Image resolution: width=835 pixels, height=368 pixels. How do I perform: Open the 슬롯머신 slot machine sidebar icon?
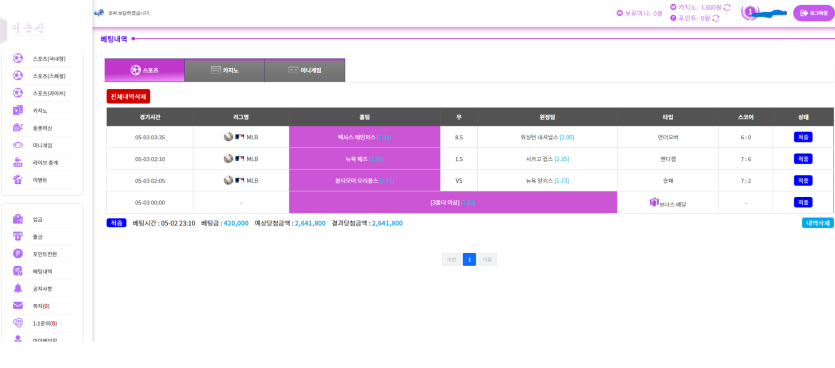pyautogui.click(x=18, y=128)
